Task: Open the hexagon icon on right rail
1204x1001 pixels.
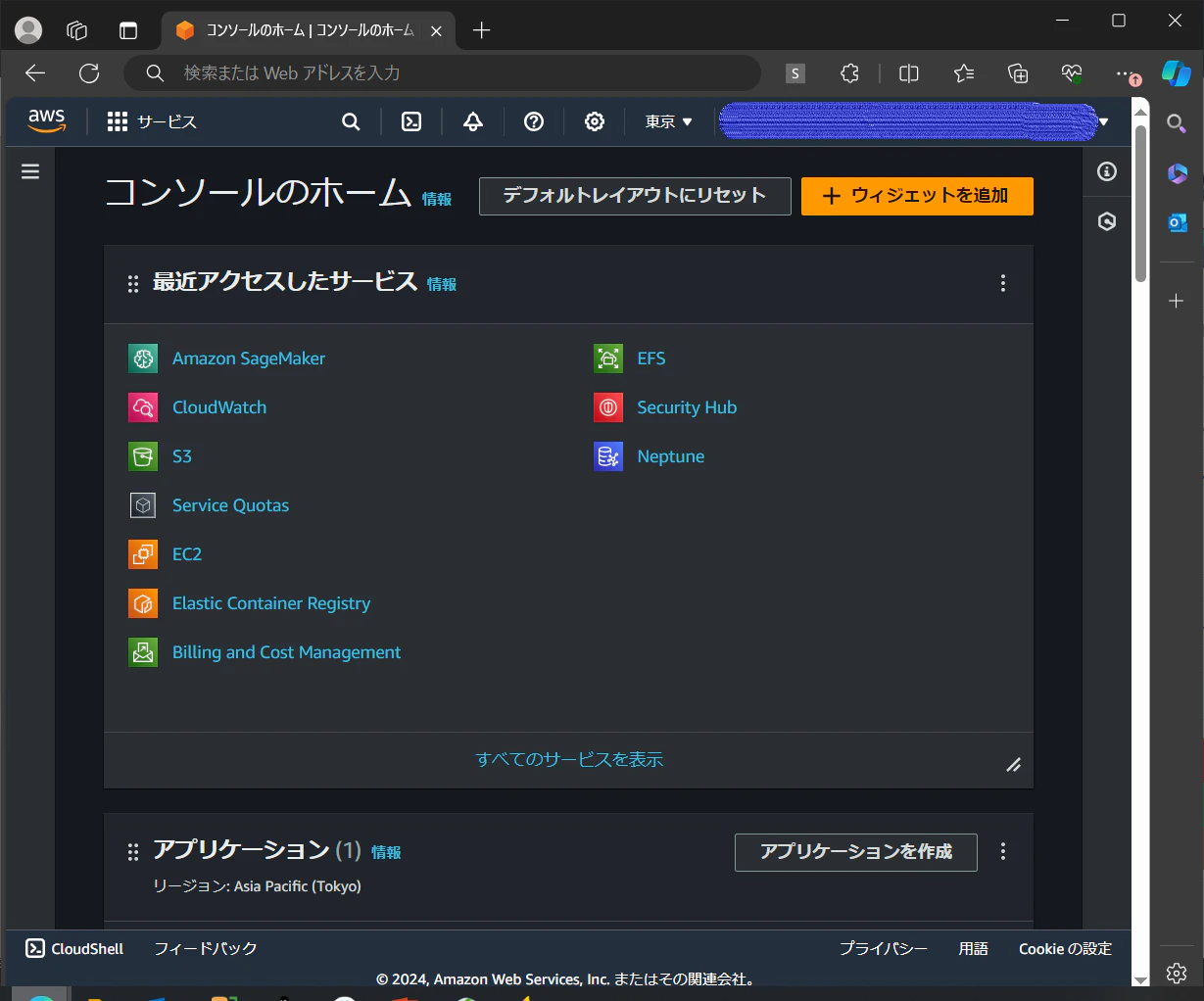Action: tap(1107, 221)
